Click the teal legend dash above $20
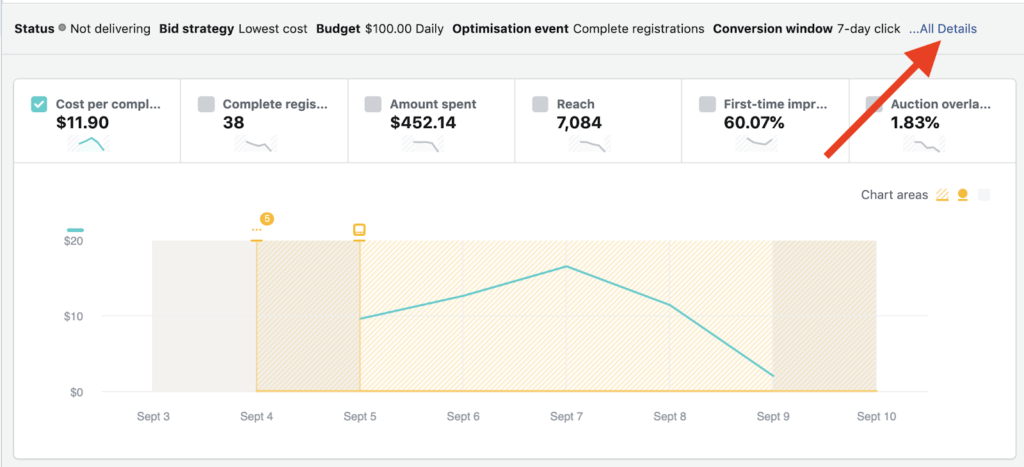Screen dimensions: 1024x467 [x=75, y=230]
